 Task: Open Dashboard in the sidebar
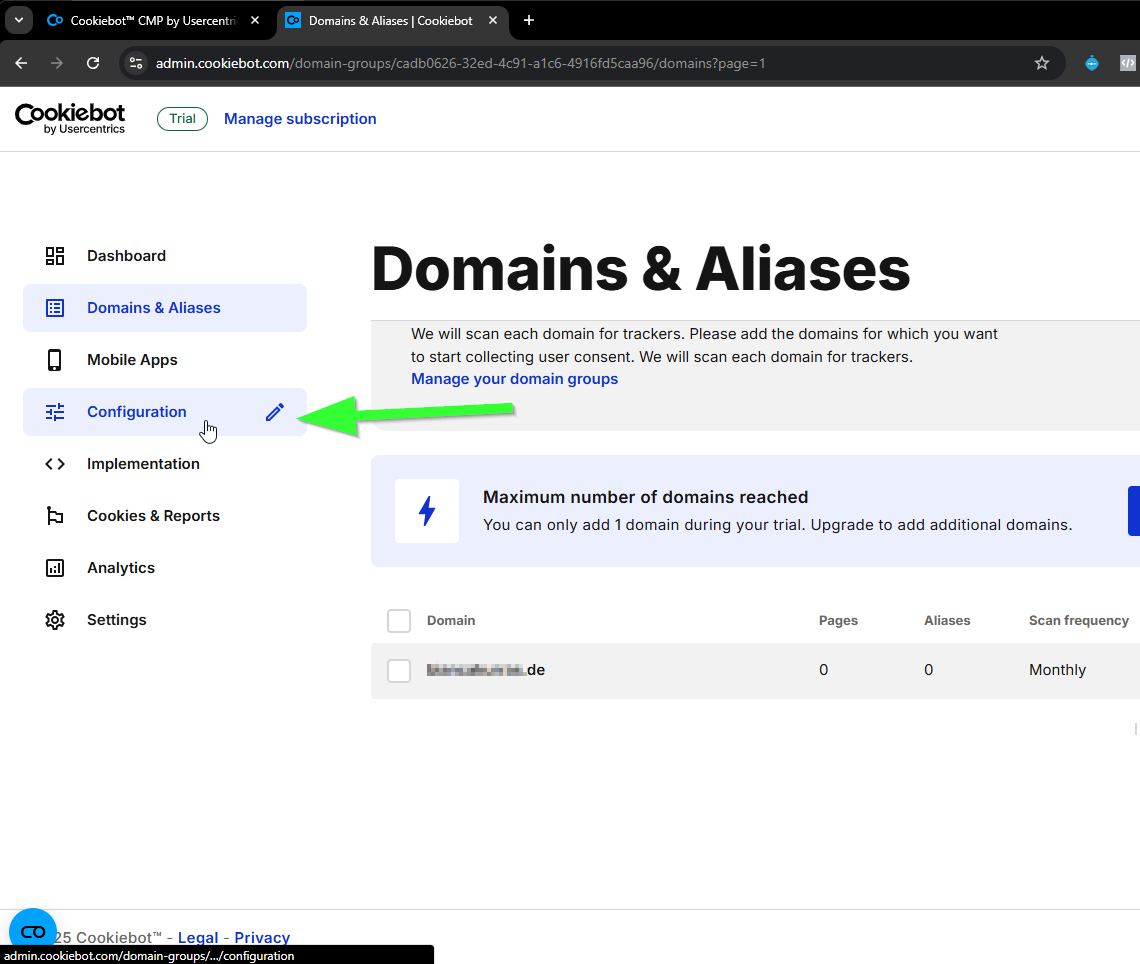click(165, 256)
